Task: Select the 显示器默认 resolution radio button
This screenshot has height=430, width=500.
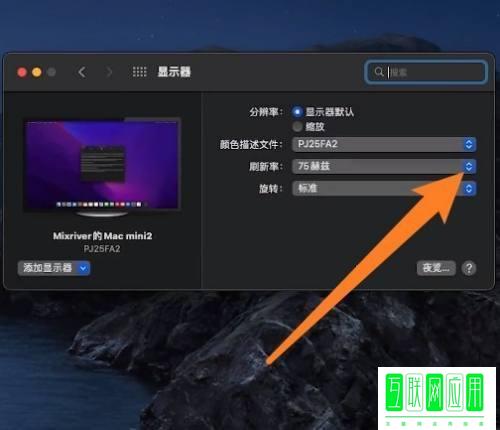Action: tap(297, 112)
